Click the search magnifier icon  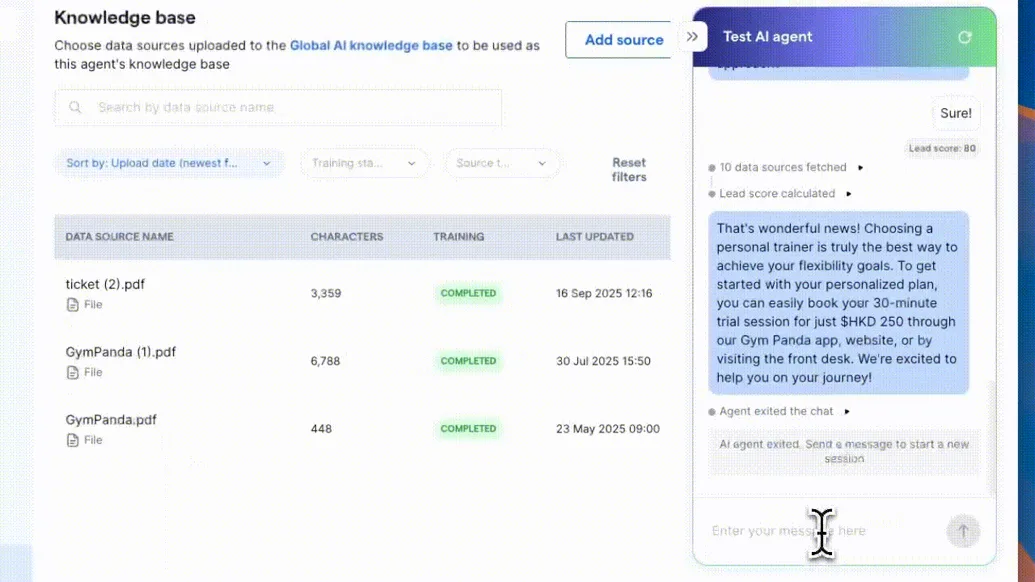(75, 107)
